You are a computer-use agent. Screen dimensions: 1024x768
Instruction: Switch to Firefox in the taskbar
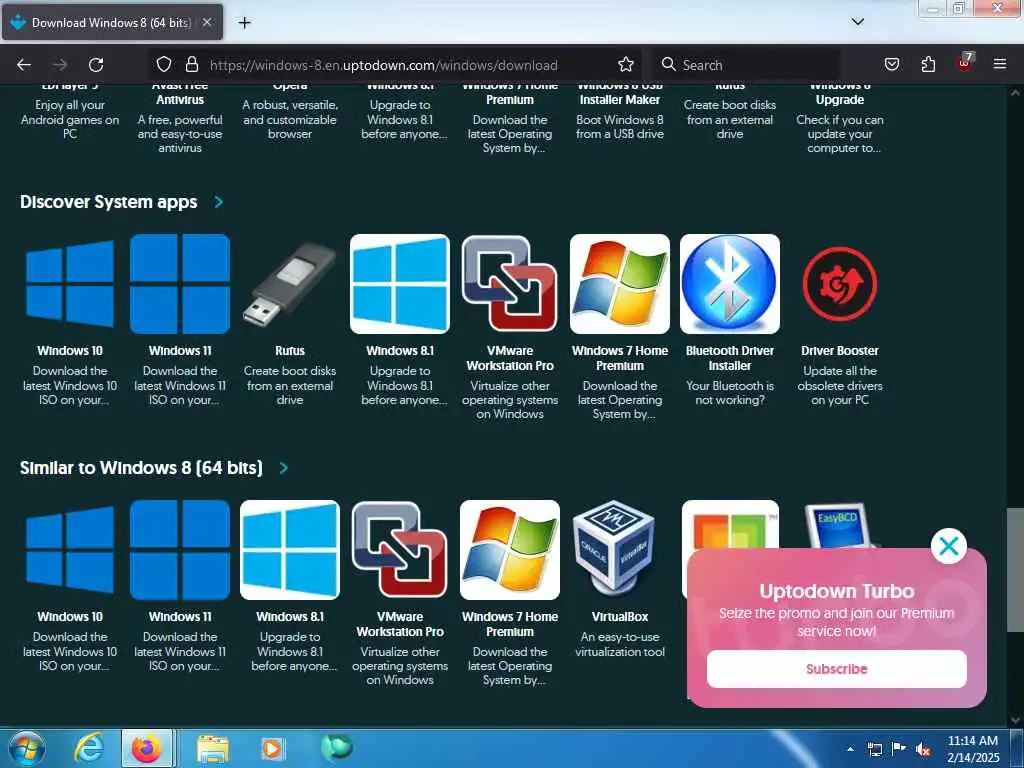tap(147, 748)
